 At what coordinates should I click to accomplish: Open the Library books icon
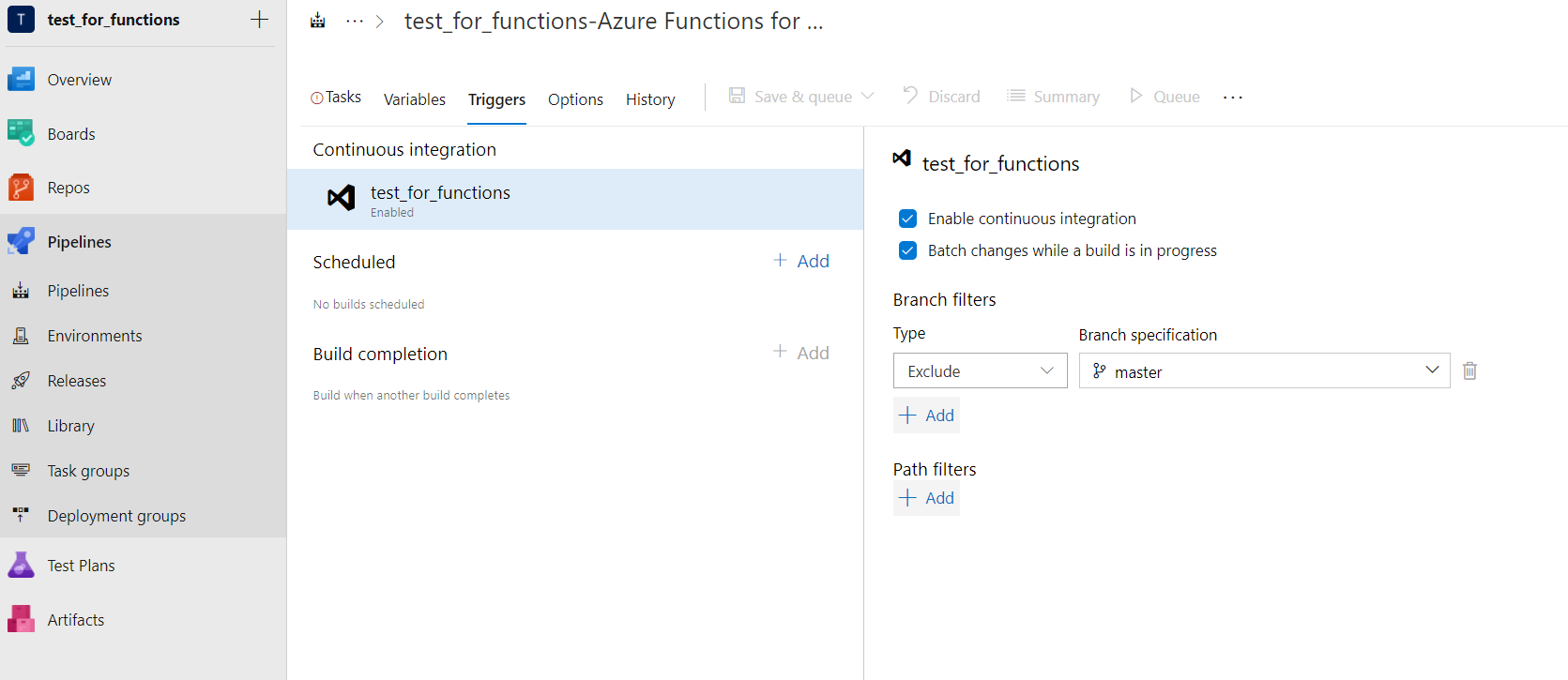point(21,426)
